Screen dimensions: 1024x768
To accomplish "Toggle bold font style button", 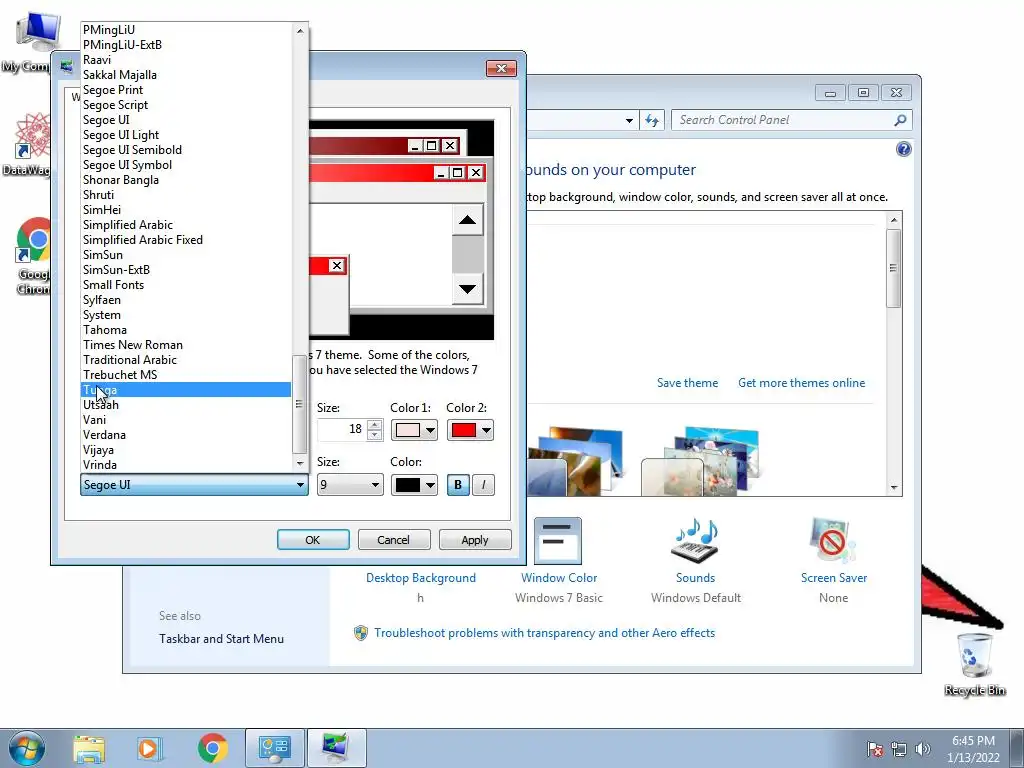I will click(458, 485).
